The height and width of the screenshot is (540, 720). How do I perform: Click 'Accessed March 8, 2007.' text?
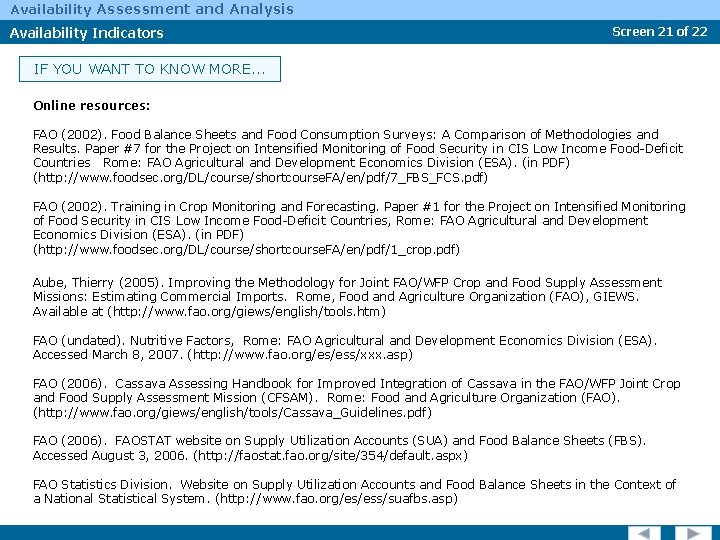107,354
